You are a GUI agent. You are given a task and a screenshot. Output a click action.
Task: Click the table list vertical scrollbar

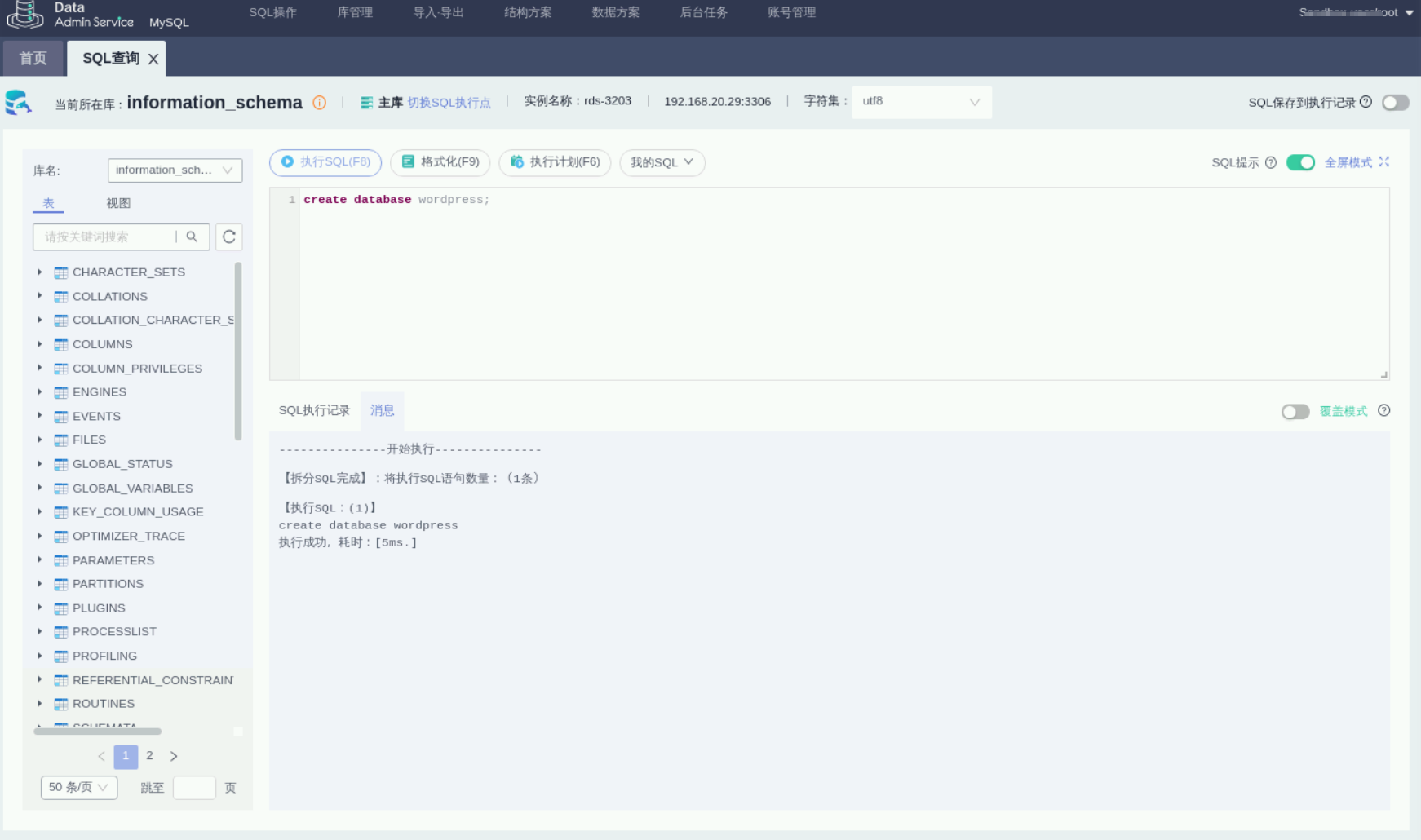238,351
